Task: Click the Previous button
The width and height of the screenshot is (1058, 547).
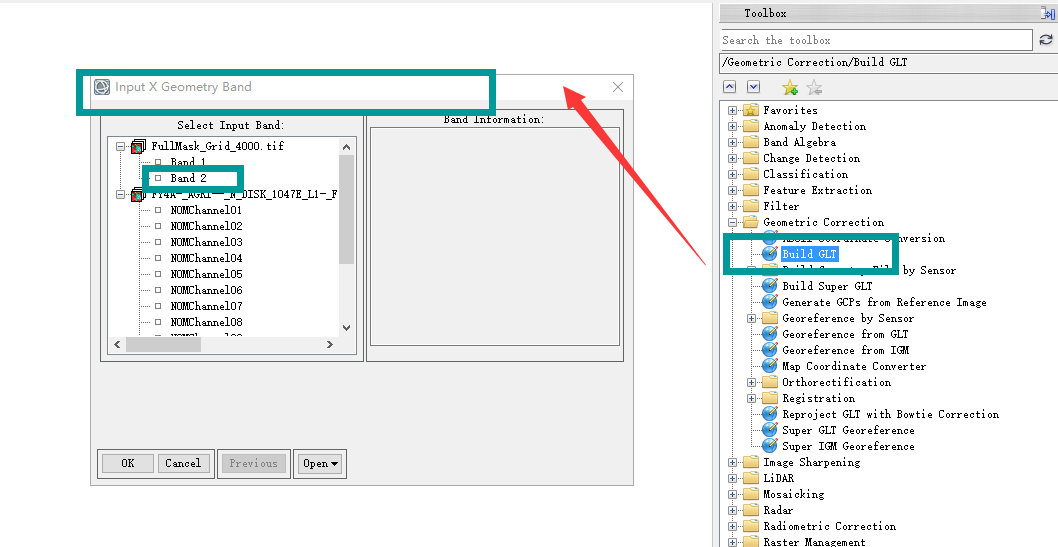Action: [254, 463]
